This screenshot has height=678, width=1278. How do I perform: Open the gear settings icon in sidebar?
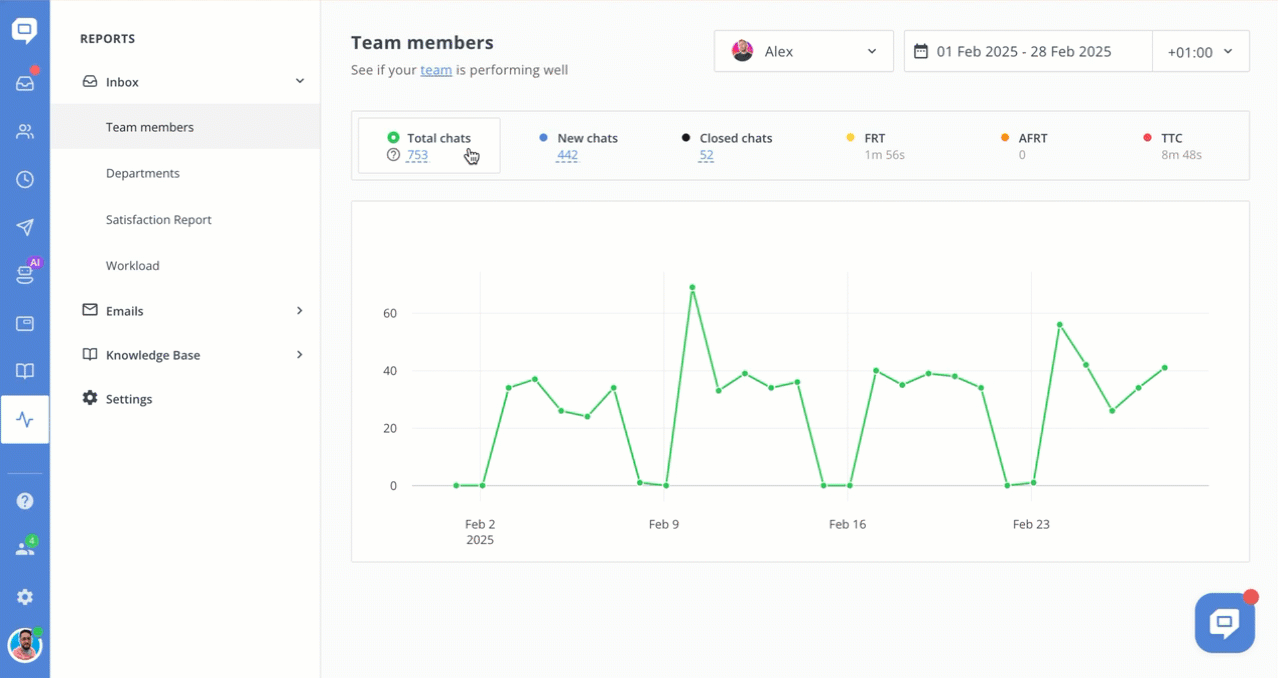point(25,597)
